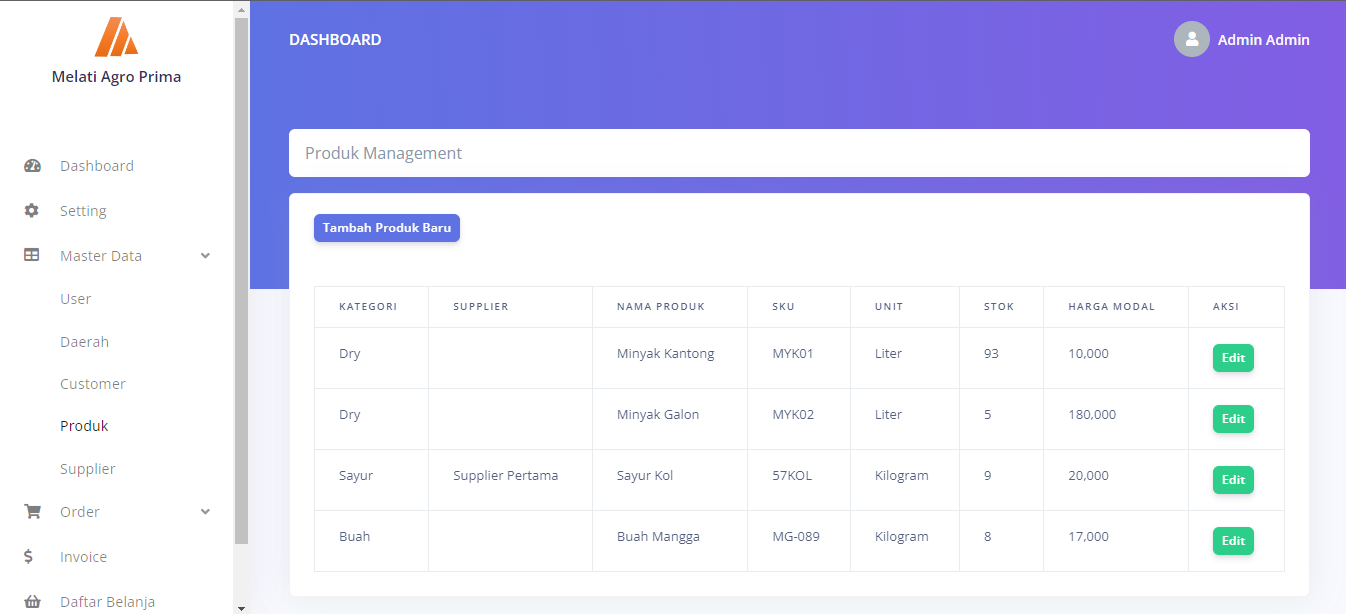Click the sidebar scrollbar down arrow

click(240, 607)
